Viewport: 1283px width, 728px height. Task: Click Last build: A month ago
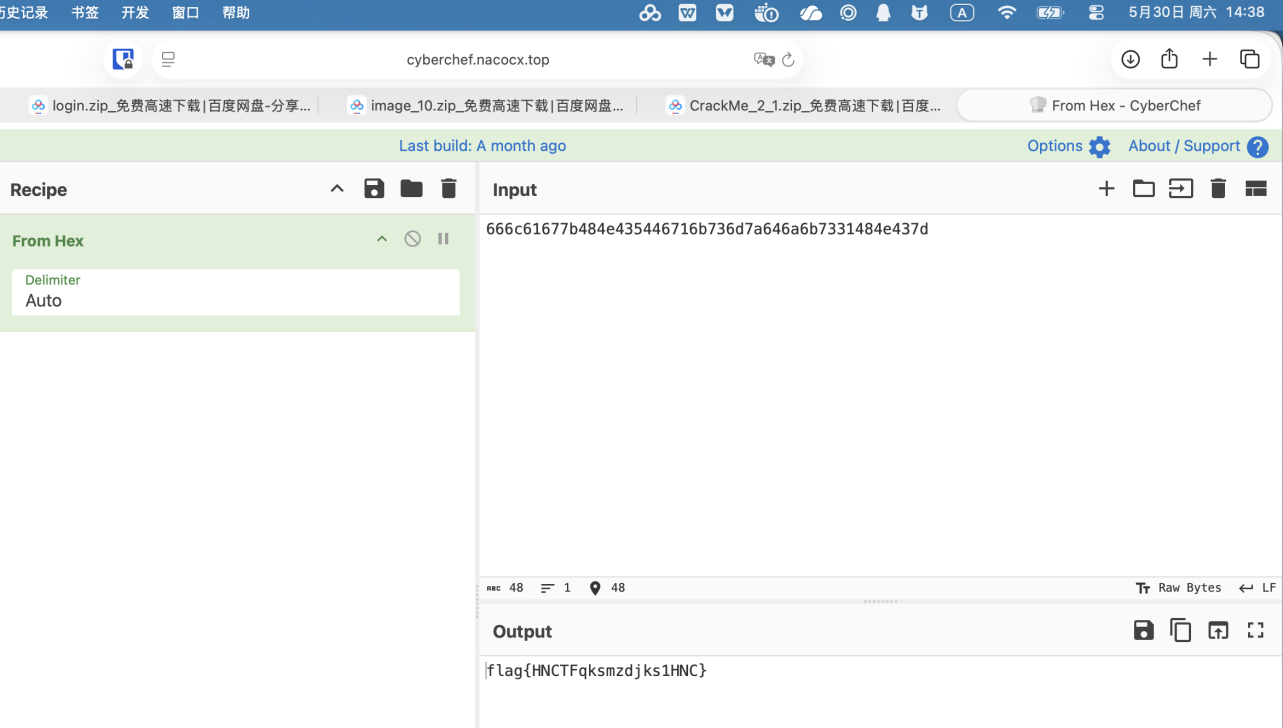pos(482,146)
